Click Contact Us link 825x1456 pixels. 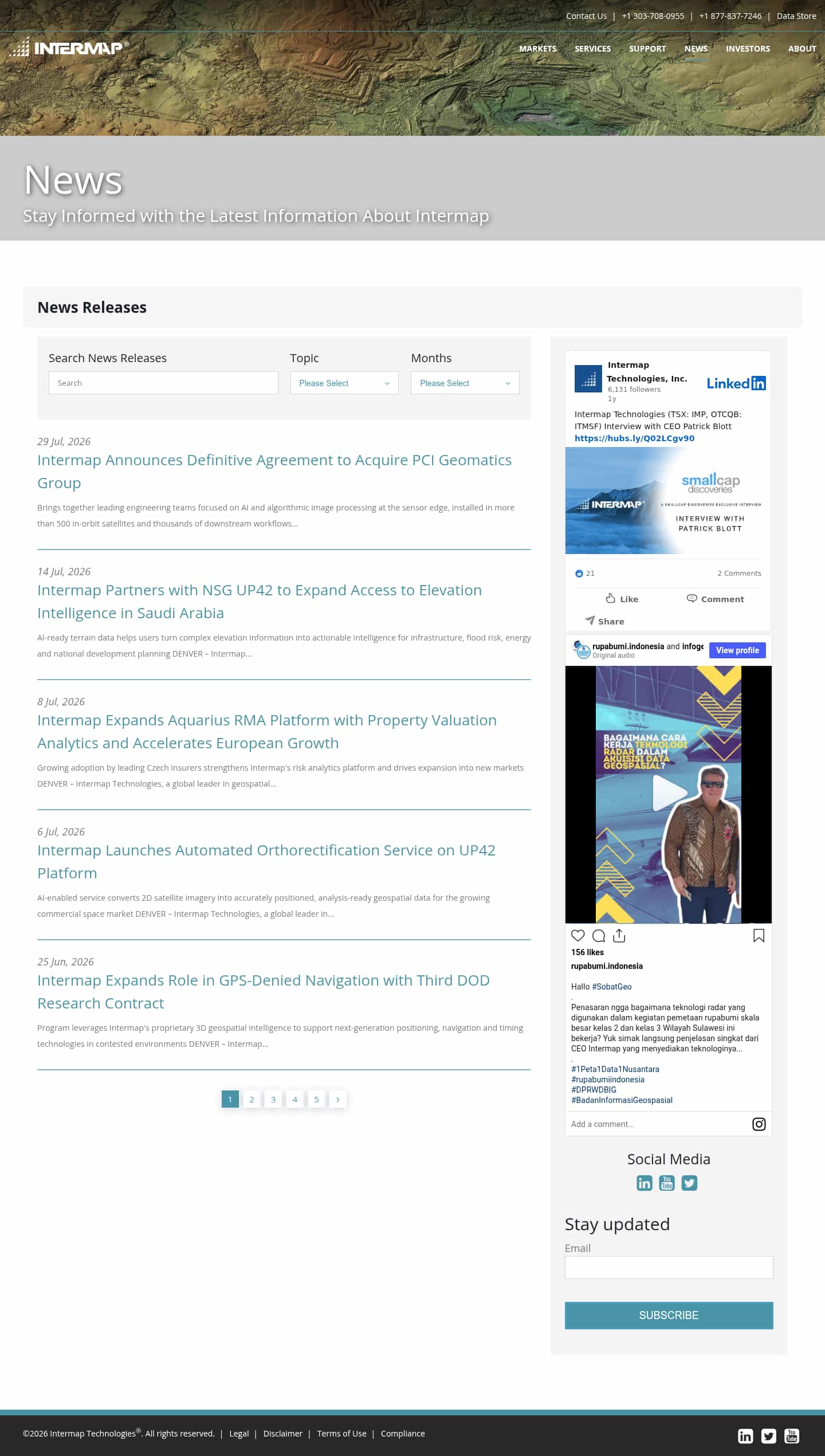coord(586,16)
